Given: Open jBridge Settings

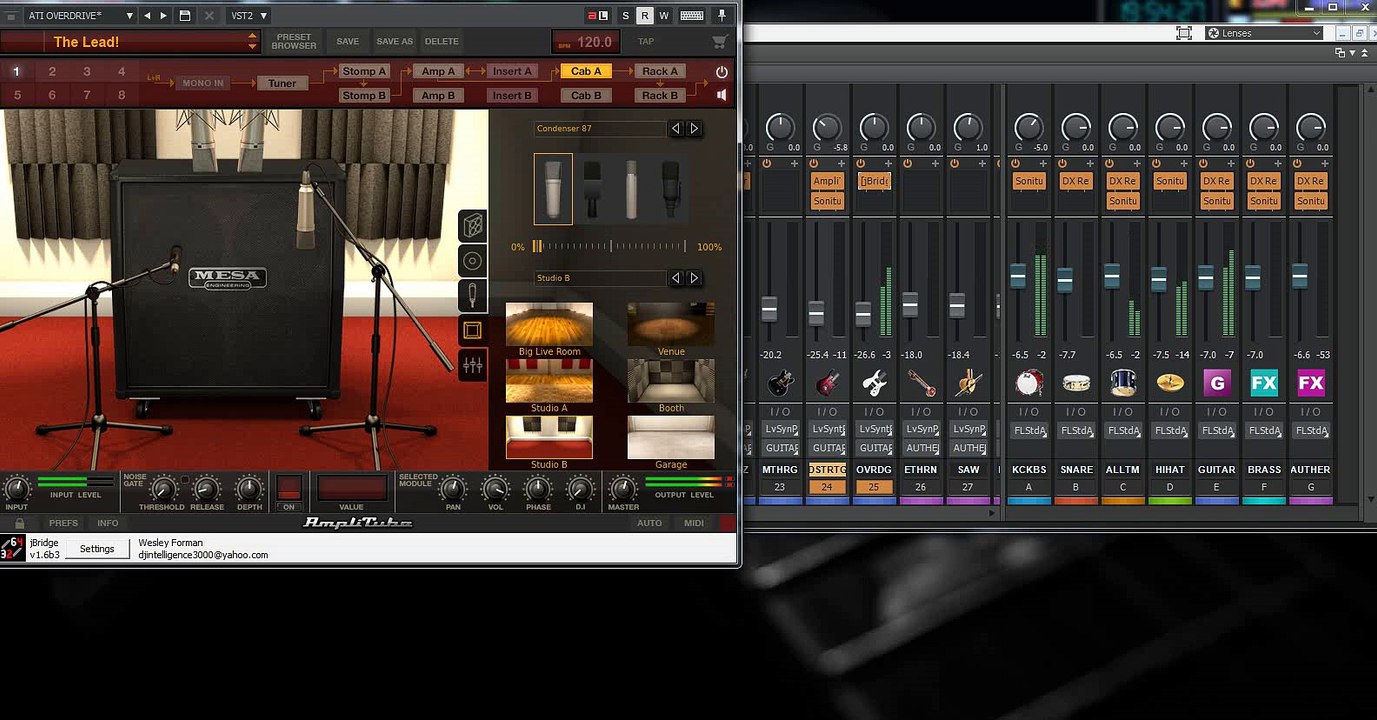Looking at the screenshot, I should tap(97, 549).
